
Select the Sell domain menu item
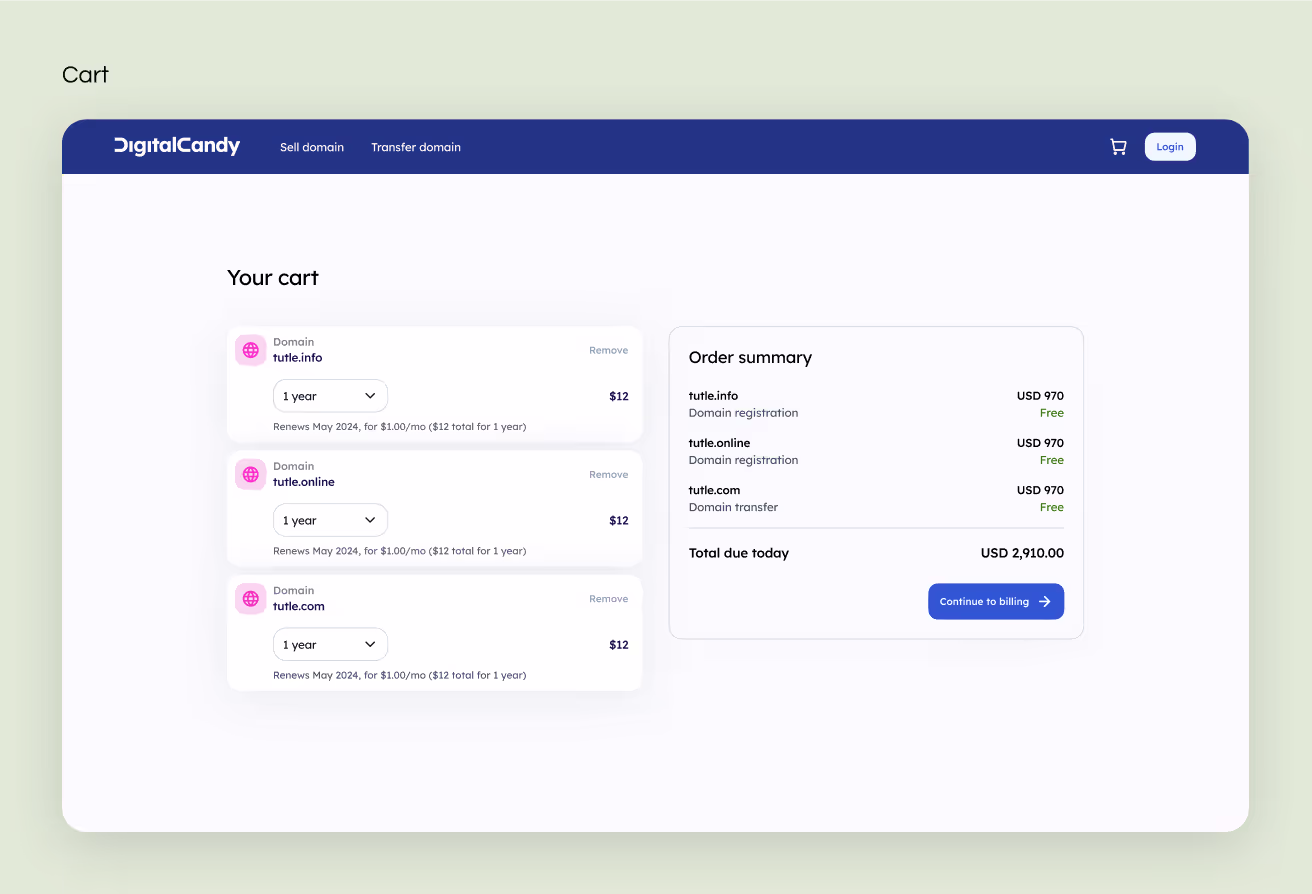pyautogui.click(x=311, y=146)
